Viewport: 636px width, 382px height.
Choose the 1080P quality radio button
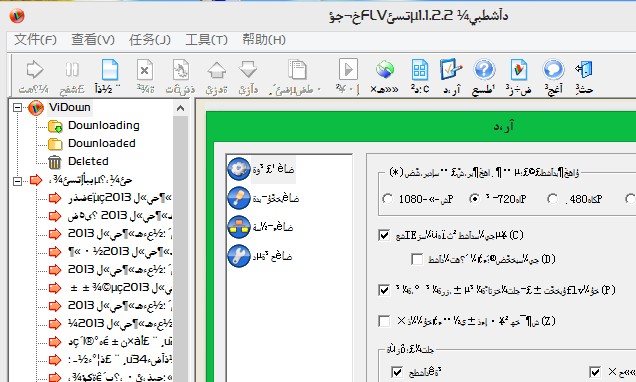tap(387, 199)
